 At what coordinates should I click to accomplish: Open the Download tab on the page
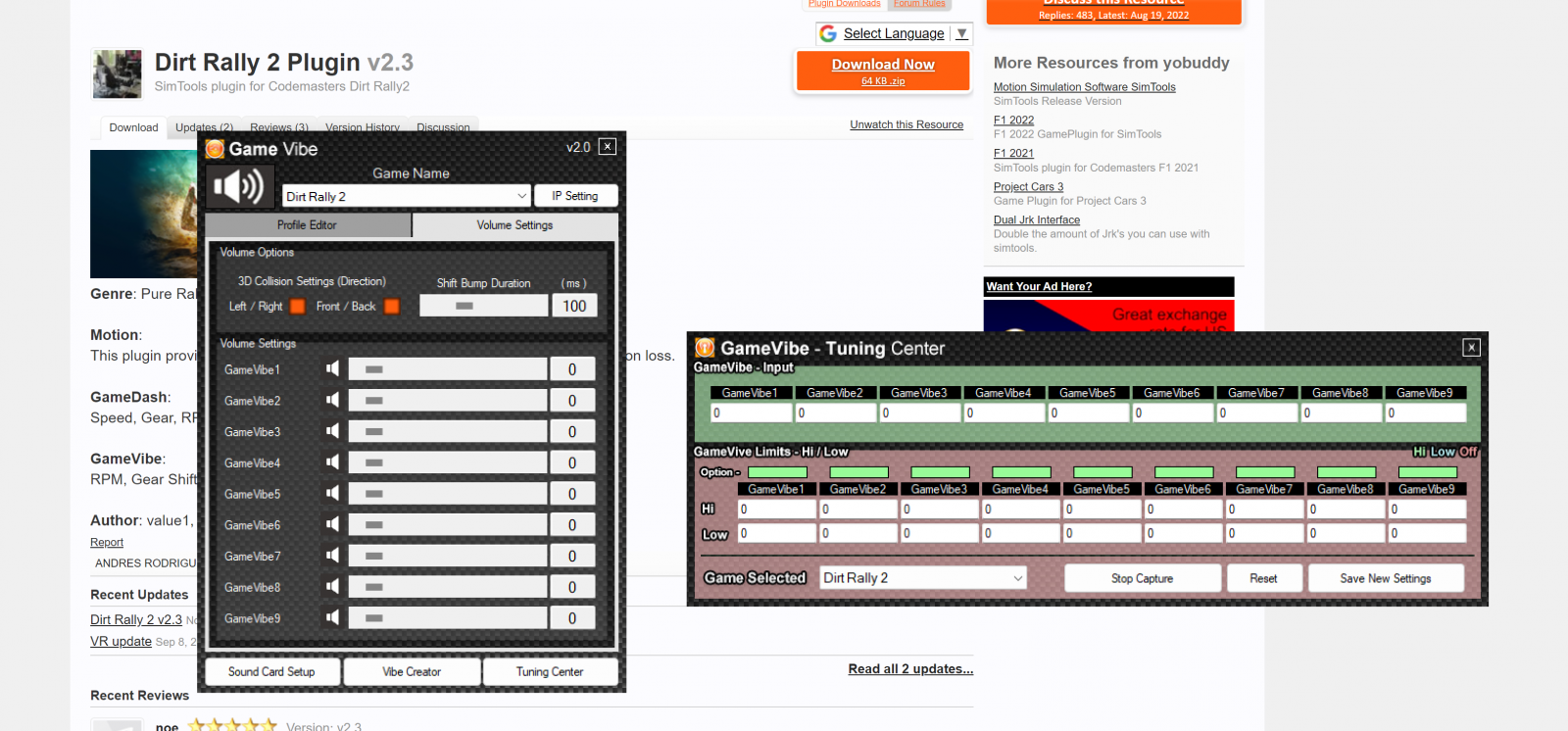[133, 127]
